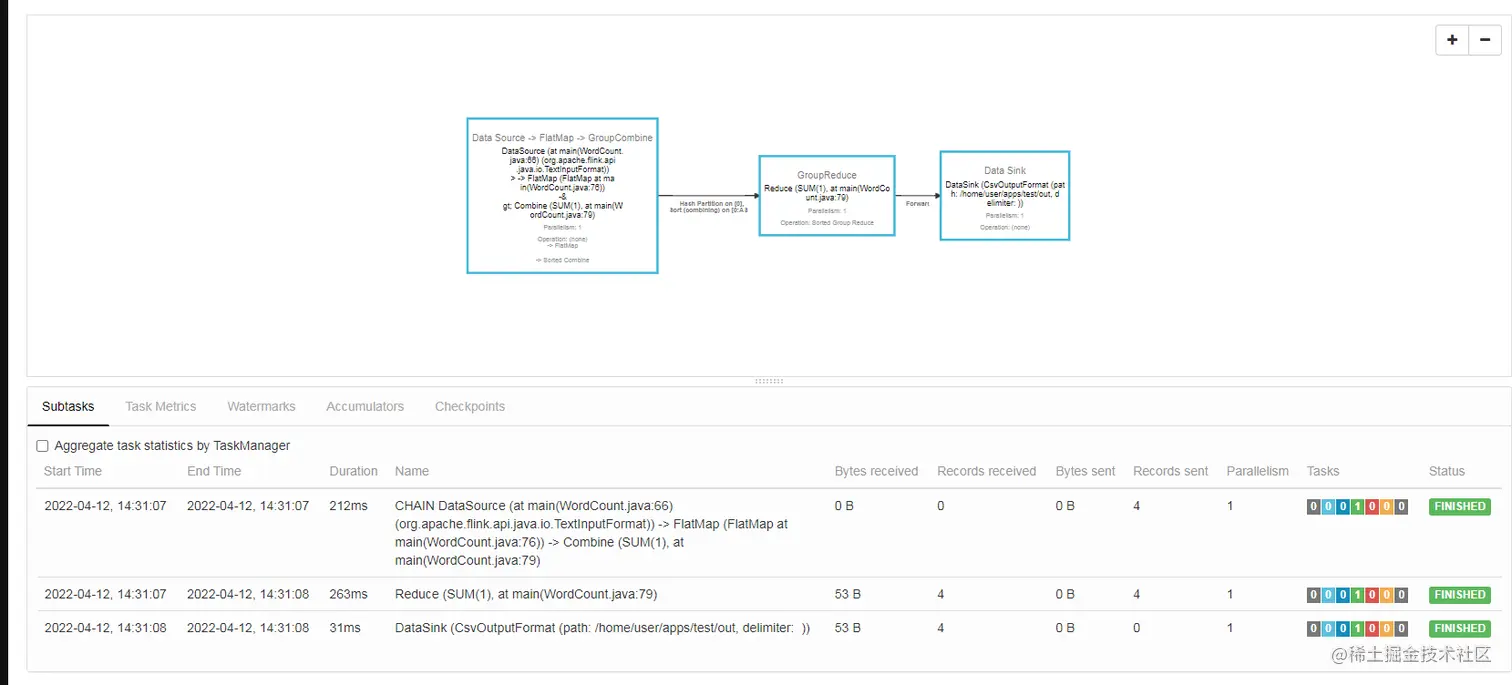Click the Tasks column header
This screenshot has height=685, width=1512.
click(x=1322, y=471)
